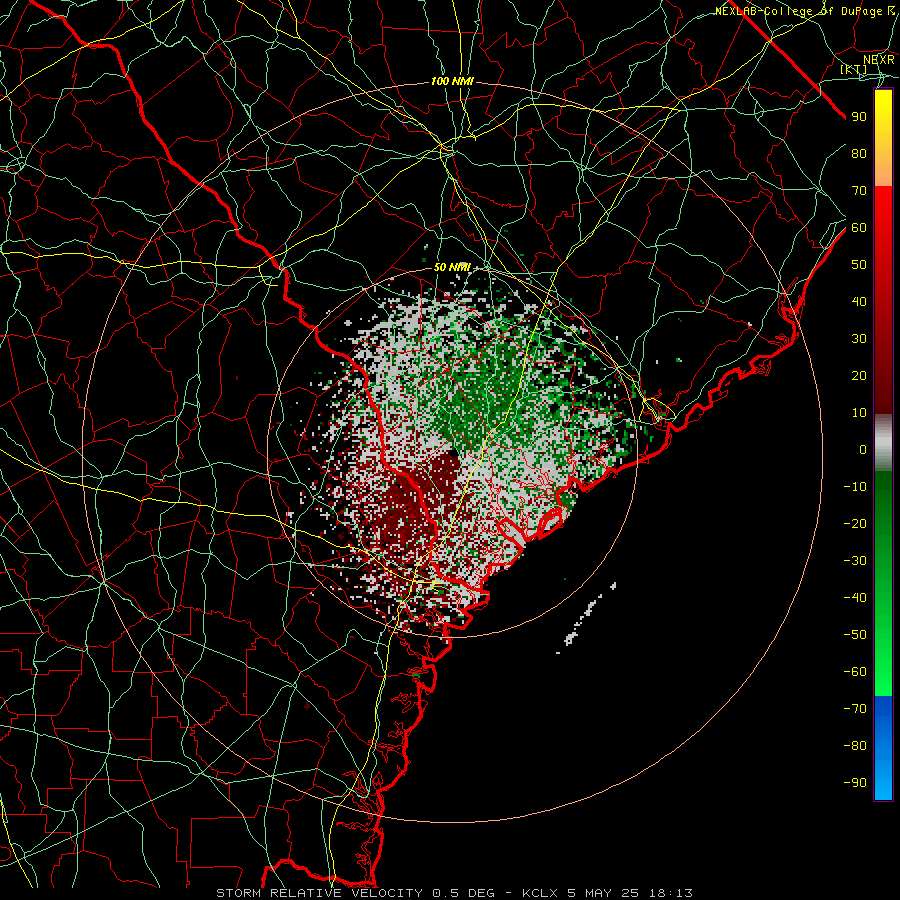900x900 pixels.
Task: Select the 30 value on the velocity scale
Action: coord(859,339)
